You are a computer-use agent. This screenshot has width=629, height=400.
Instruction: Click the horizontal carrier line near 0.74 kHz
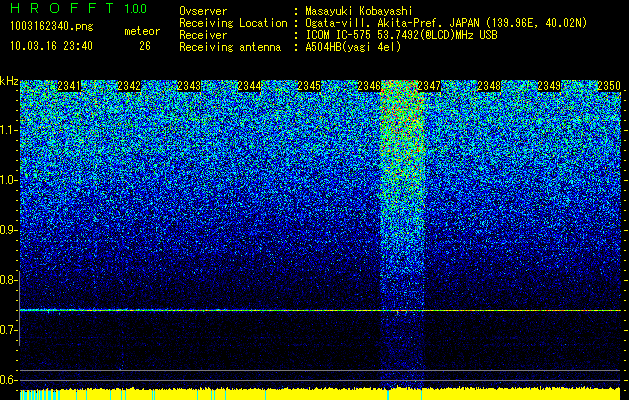pyautogui.click(x=320, y=310)
